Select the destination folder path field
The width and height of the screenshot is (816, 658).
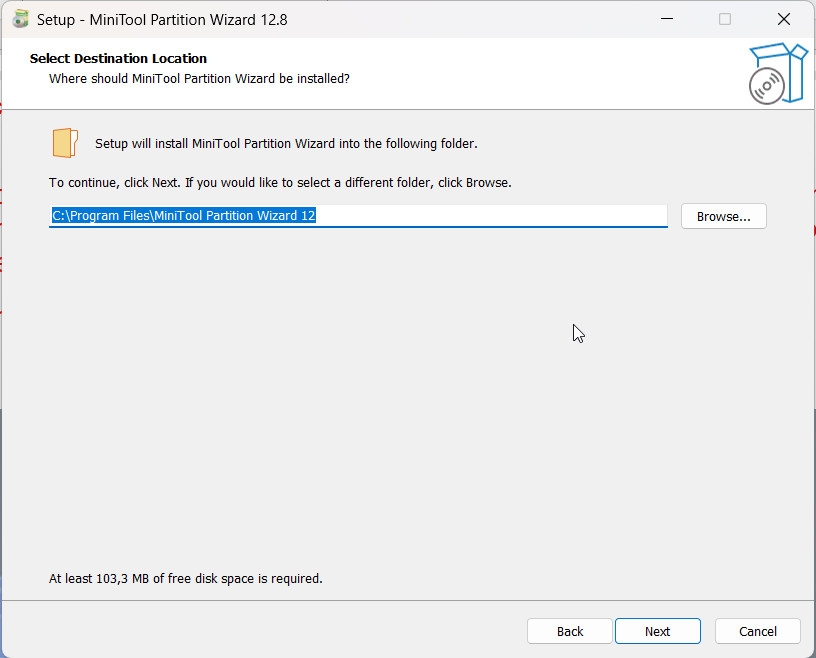coord(358,215)
